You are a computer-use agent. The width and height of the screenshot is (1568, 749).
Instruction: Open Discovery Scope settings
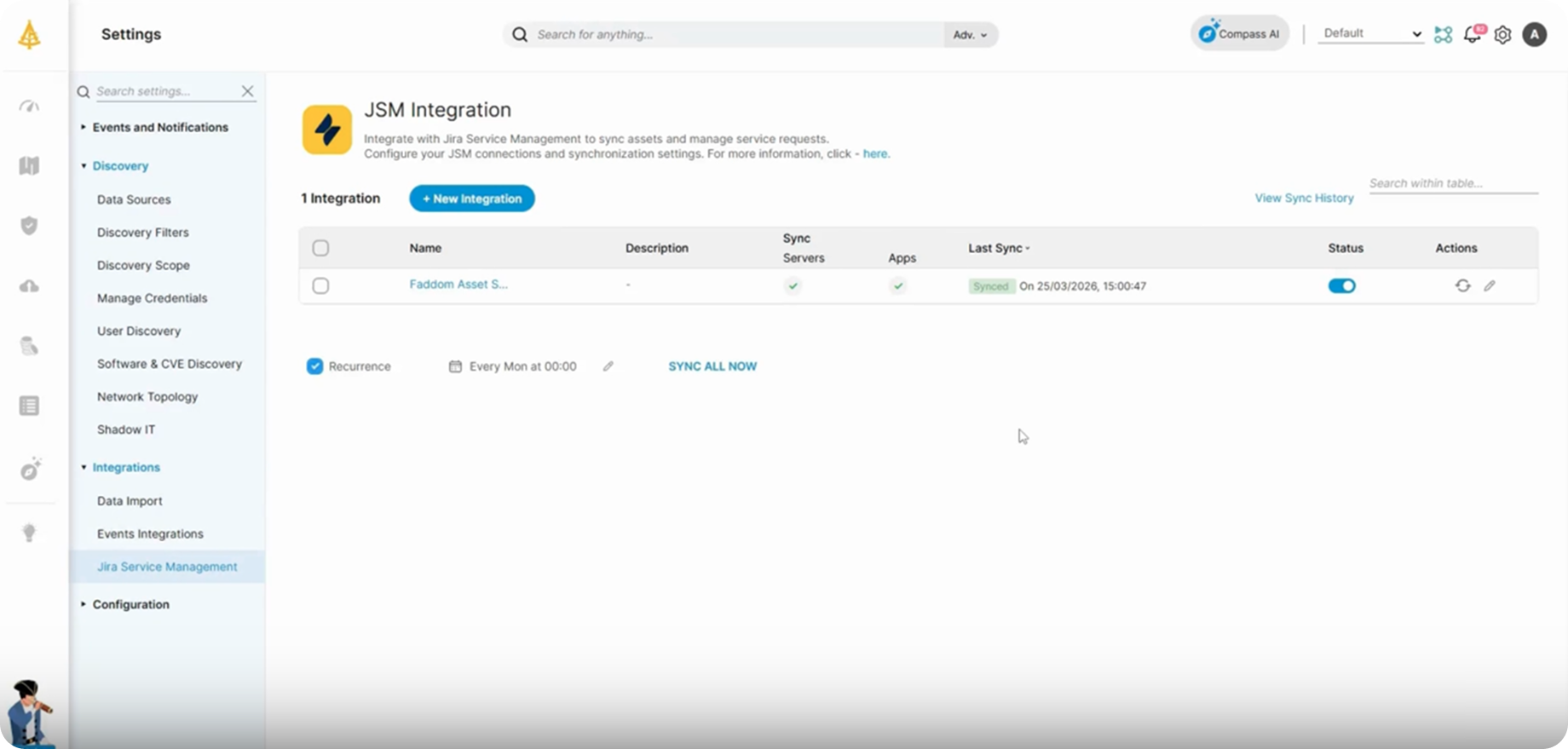(x=143, y=265)
